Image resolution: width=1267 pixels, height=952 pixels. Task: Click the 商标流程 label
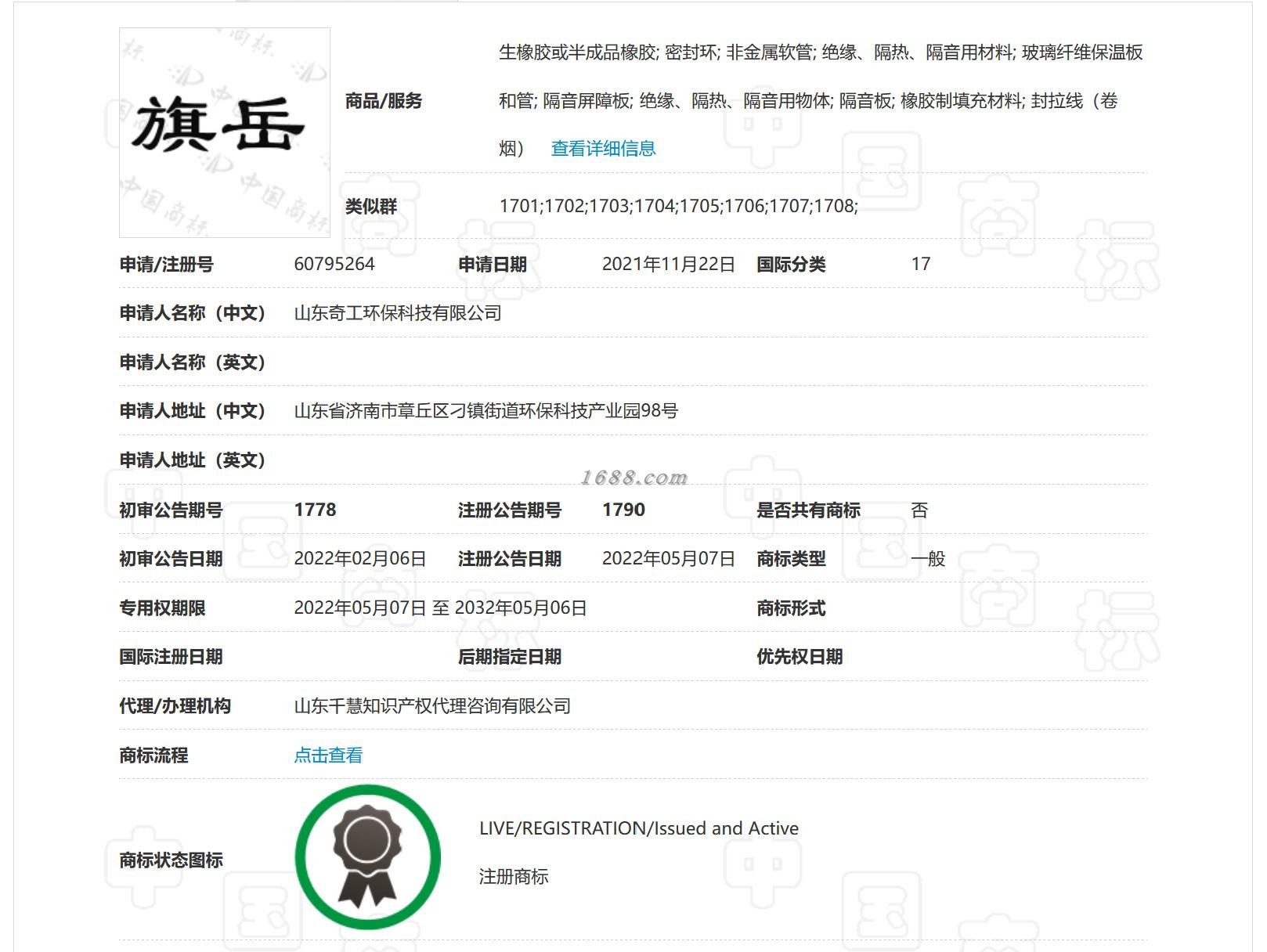tap(153, 755)
